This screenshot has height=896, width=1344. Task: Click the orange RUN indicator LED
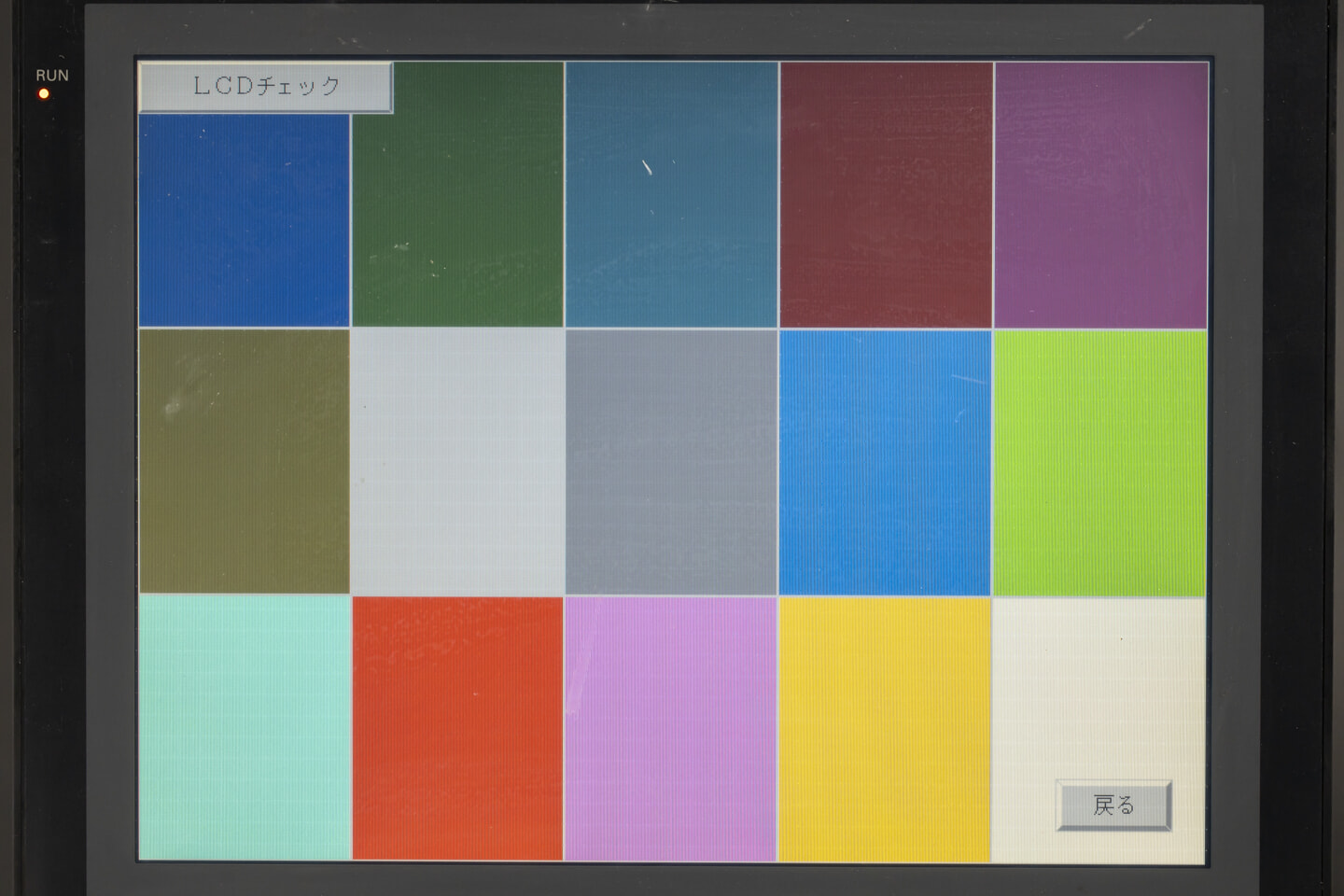pos(44,94)
